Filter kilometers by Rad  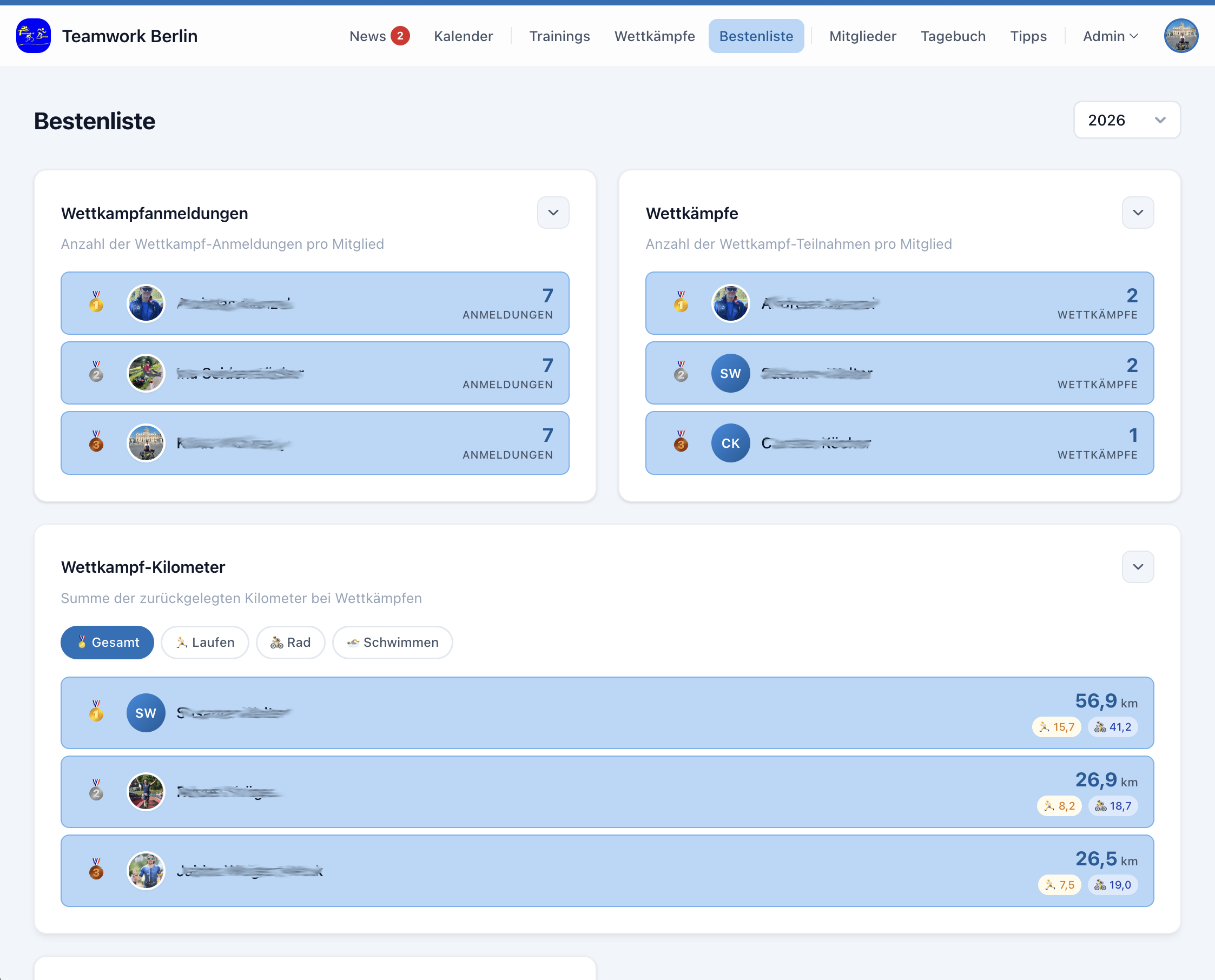tap(290, 643)
